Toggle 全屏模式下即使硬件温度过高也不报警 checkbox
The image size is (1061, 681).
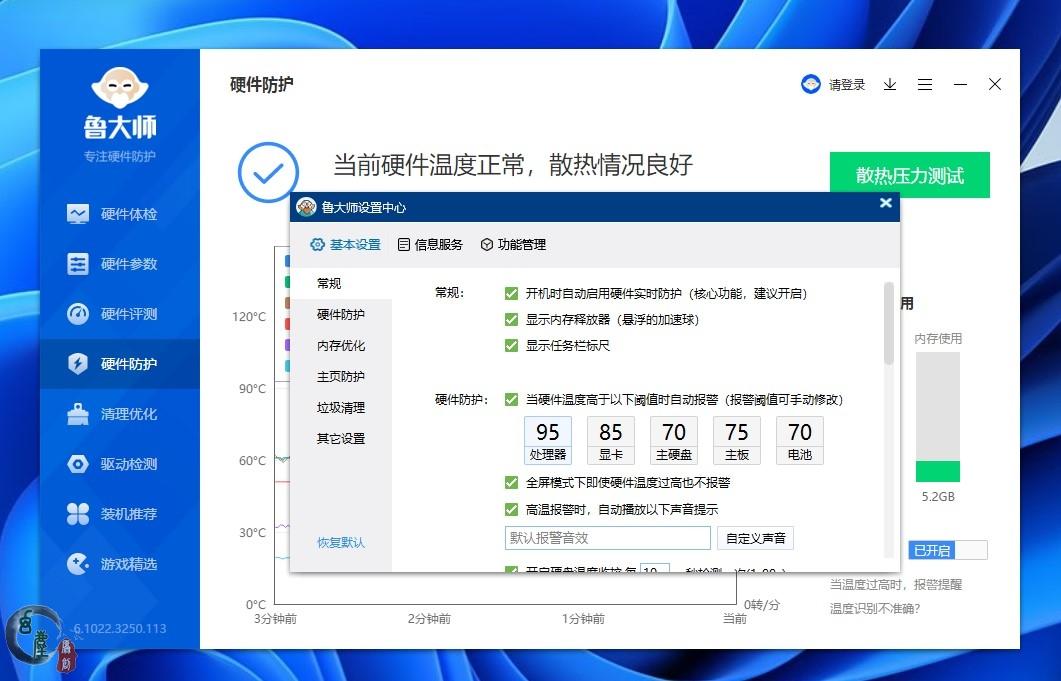[x=512, y=483]
